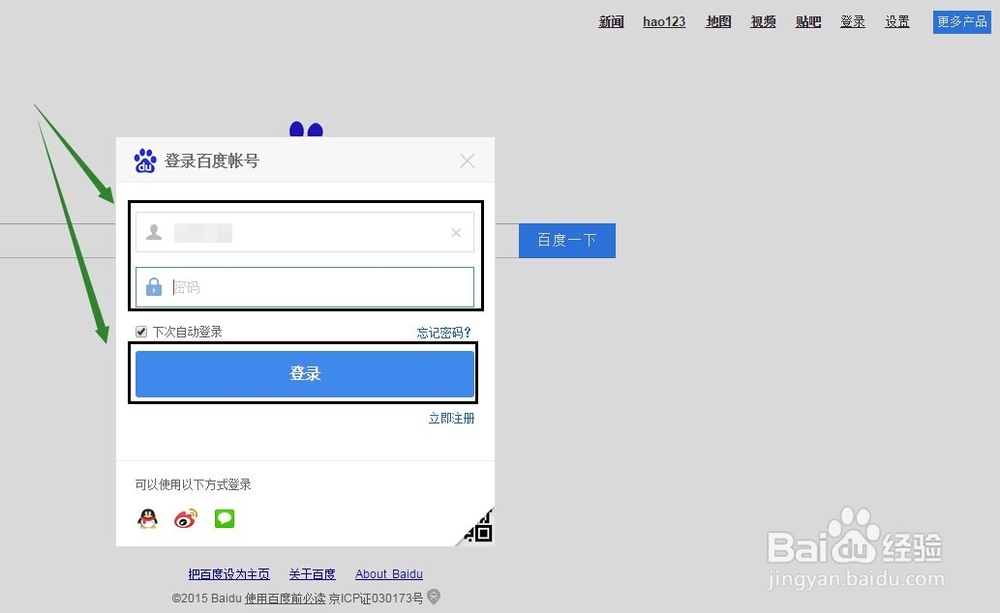The image size is (1000, 613).
Task: Clear the username with the X icon
Action: [456, 232]
